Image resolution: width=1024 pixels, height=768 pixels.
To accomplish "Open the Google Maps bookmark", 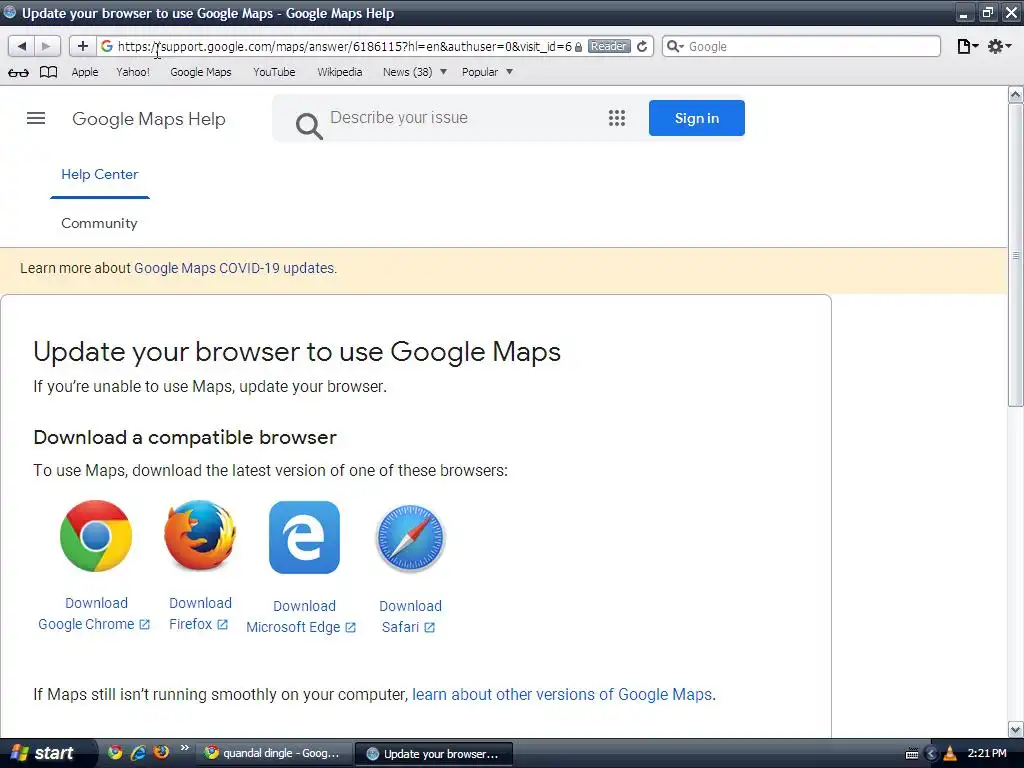I will point(200,72).
